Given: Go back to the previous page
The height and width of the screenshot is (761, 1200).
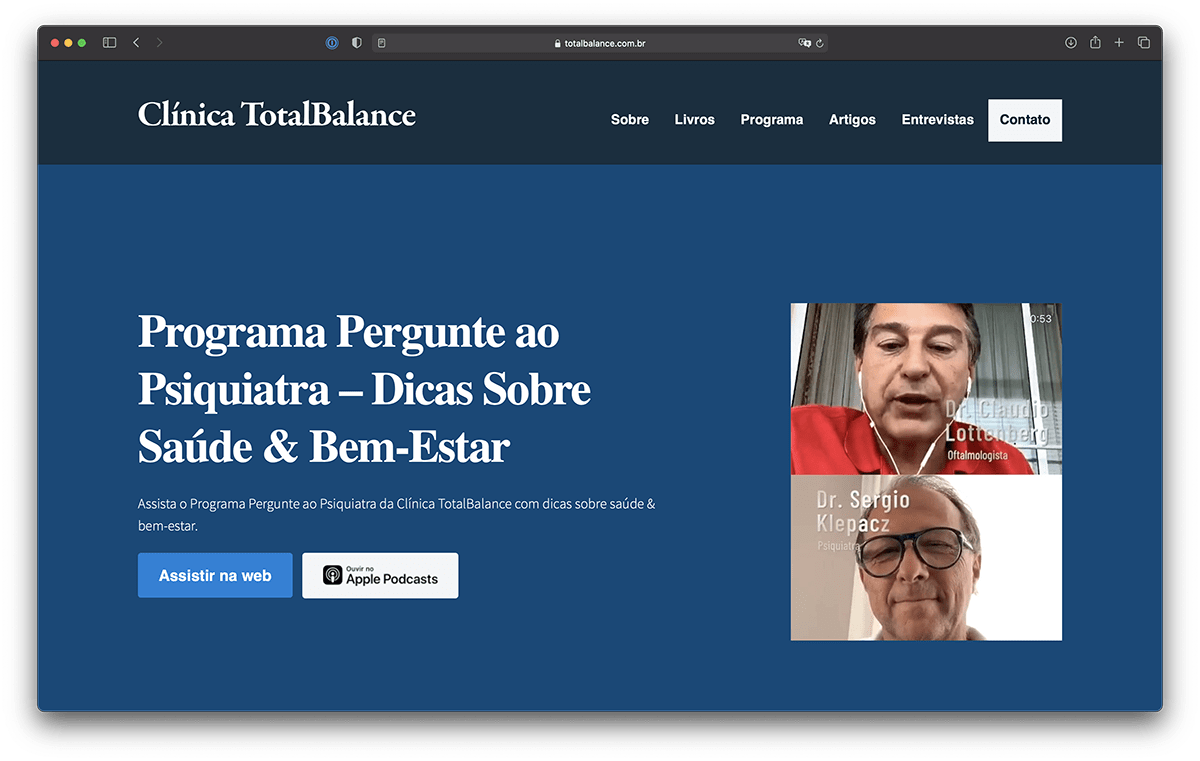Looking at the screenshot, I should tap(136, 43).
